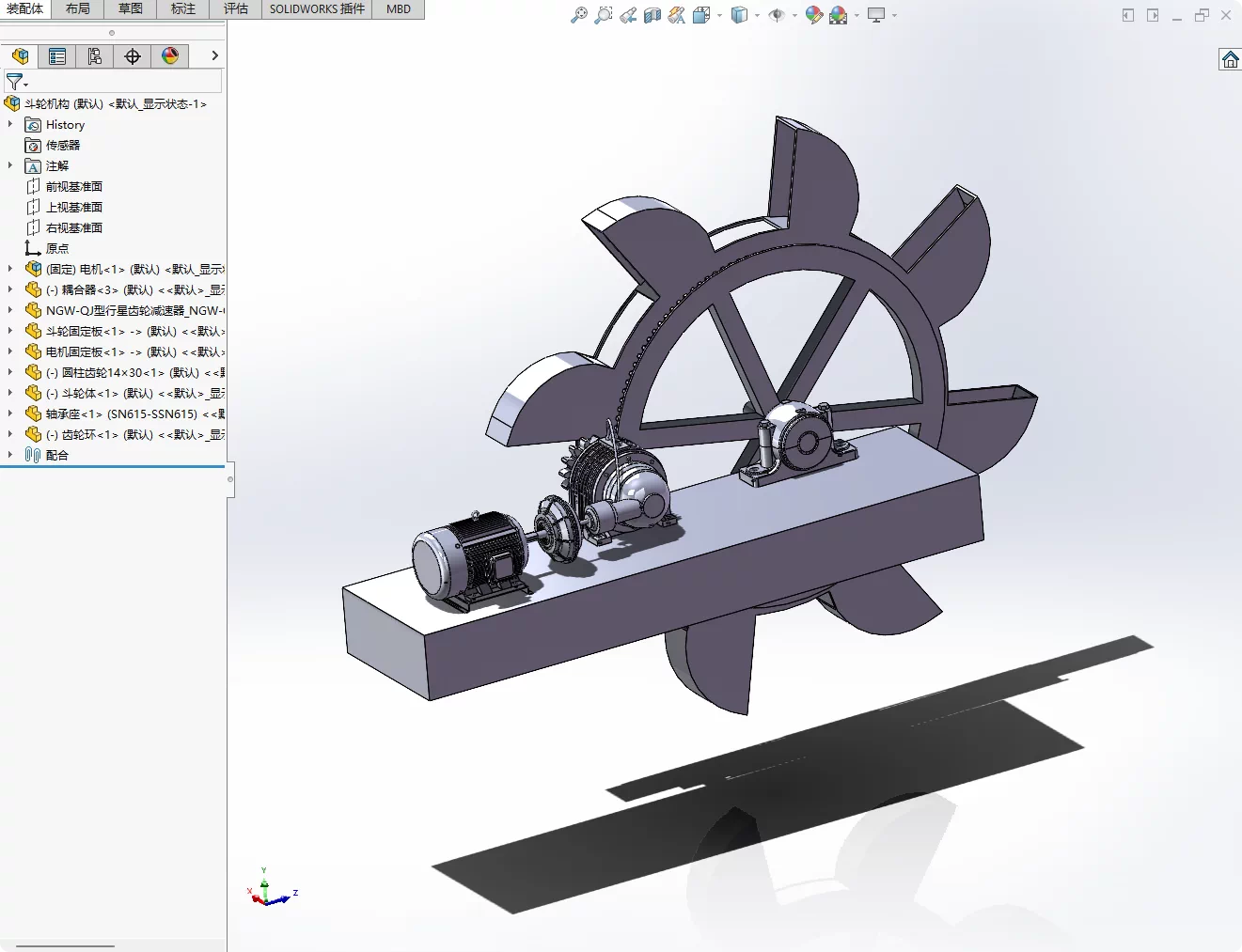Open the Dynamic Annotation Views icon
The height and width of the screenshot is (952, 1242).
677,15
